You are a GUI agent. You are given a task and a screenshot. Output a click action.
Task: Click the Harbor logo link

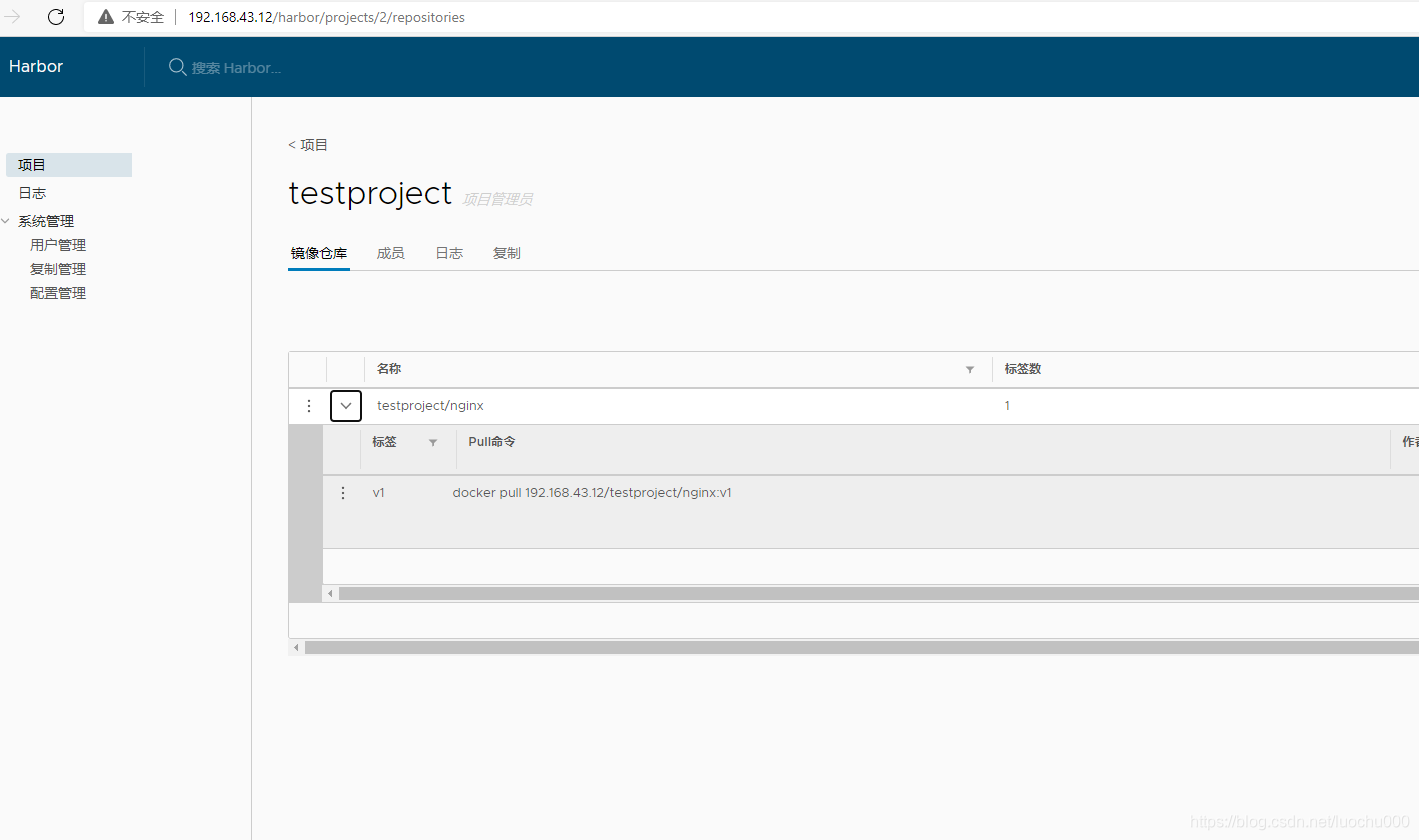click(x=36, y=66)
